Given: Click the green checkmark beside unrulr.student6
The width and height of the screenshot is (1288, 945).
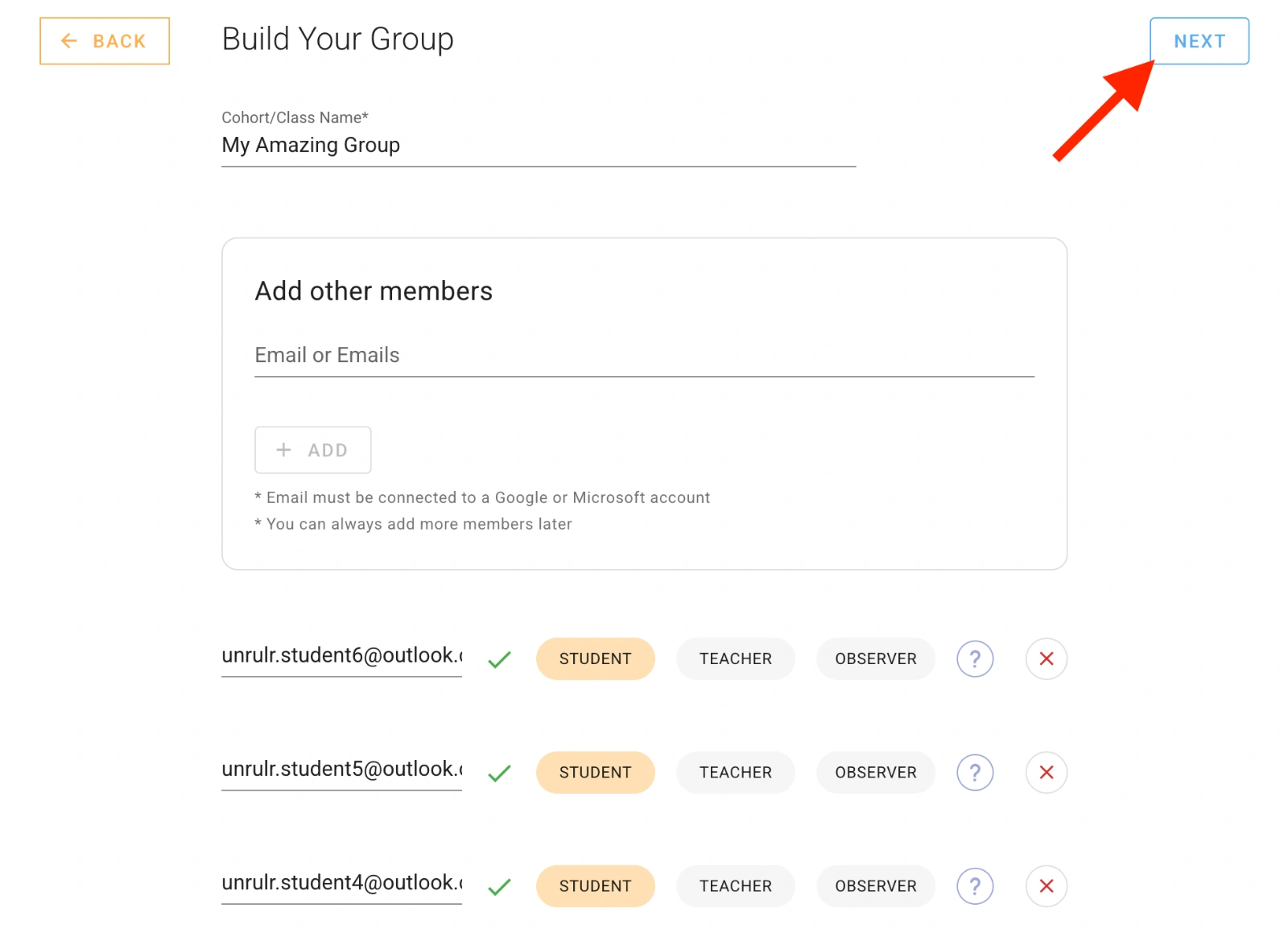Looking at the screenshot, I should point(499,659).
